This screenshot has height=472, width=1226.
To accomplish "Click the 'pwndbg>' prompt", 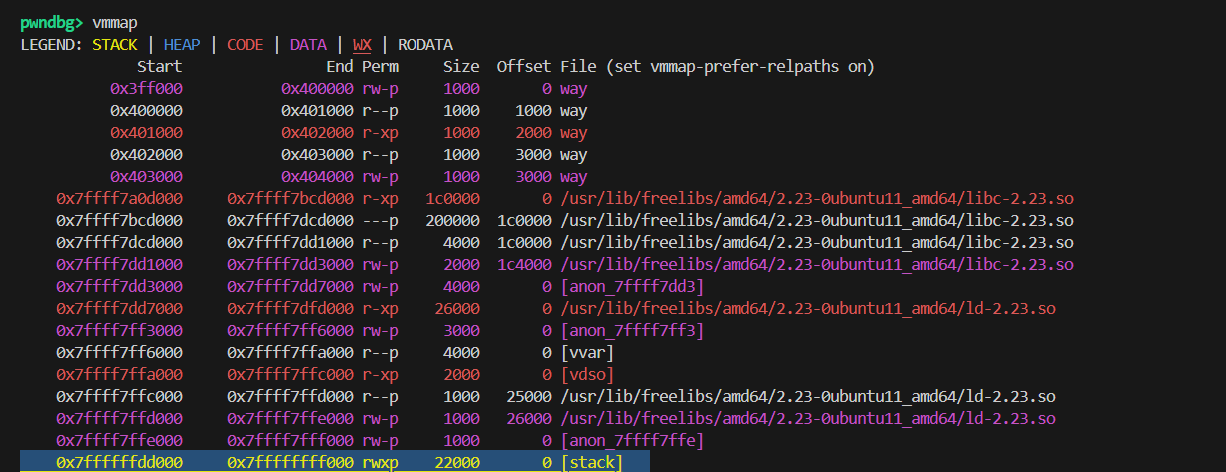I will tap(52, 22).
